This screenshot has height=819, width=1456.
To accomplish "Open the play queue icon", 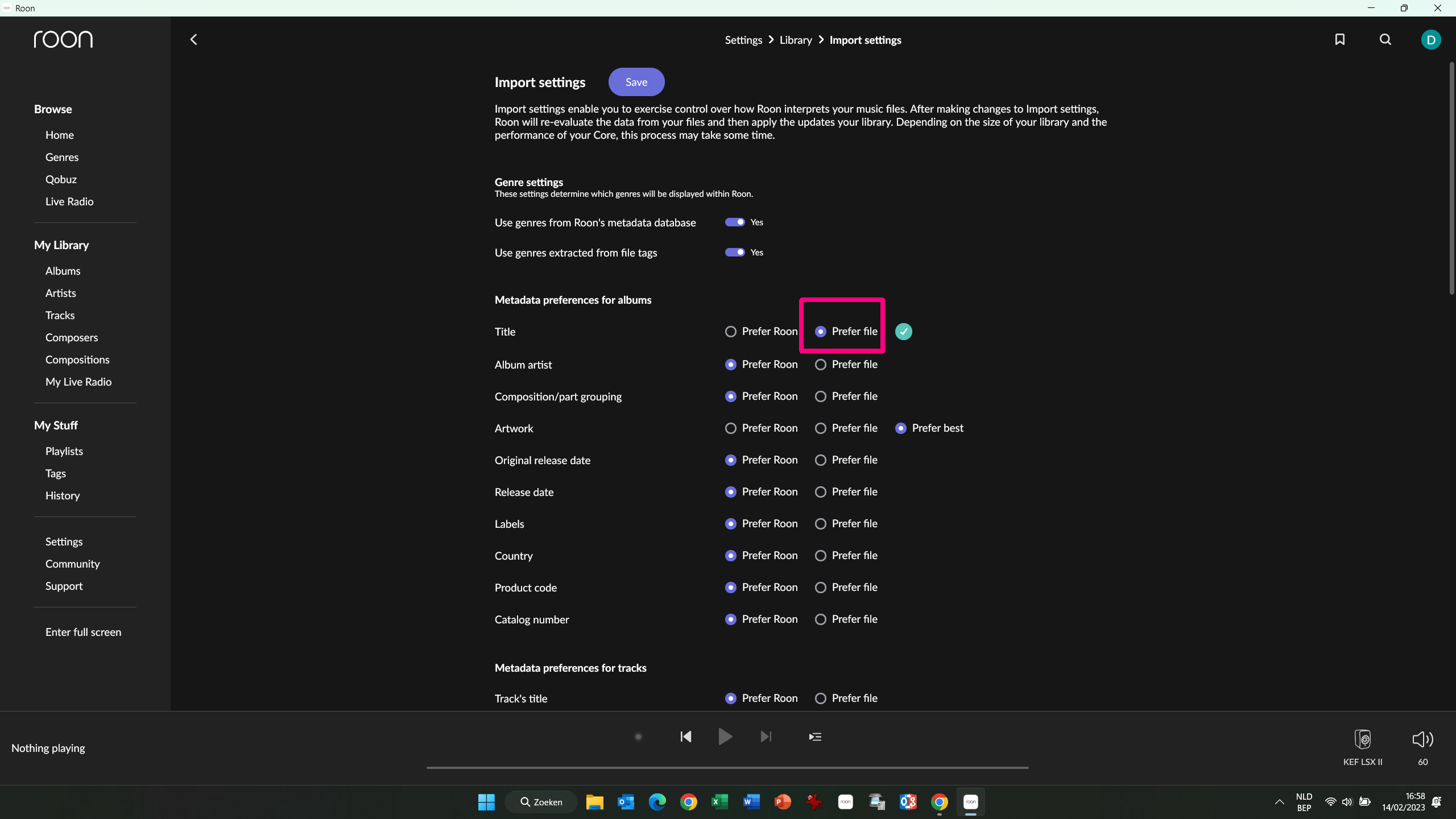I will pos(814,737).
